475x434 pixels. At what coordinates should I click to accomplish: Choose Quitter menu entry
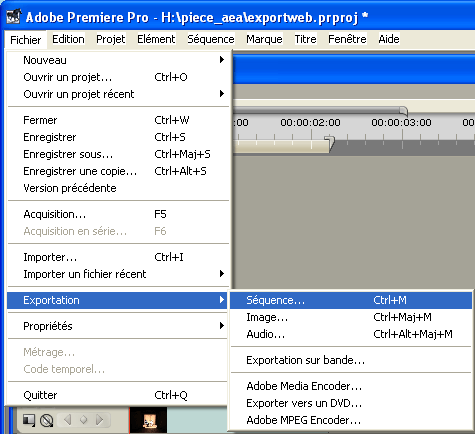click(118, 395)
